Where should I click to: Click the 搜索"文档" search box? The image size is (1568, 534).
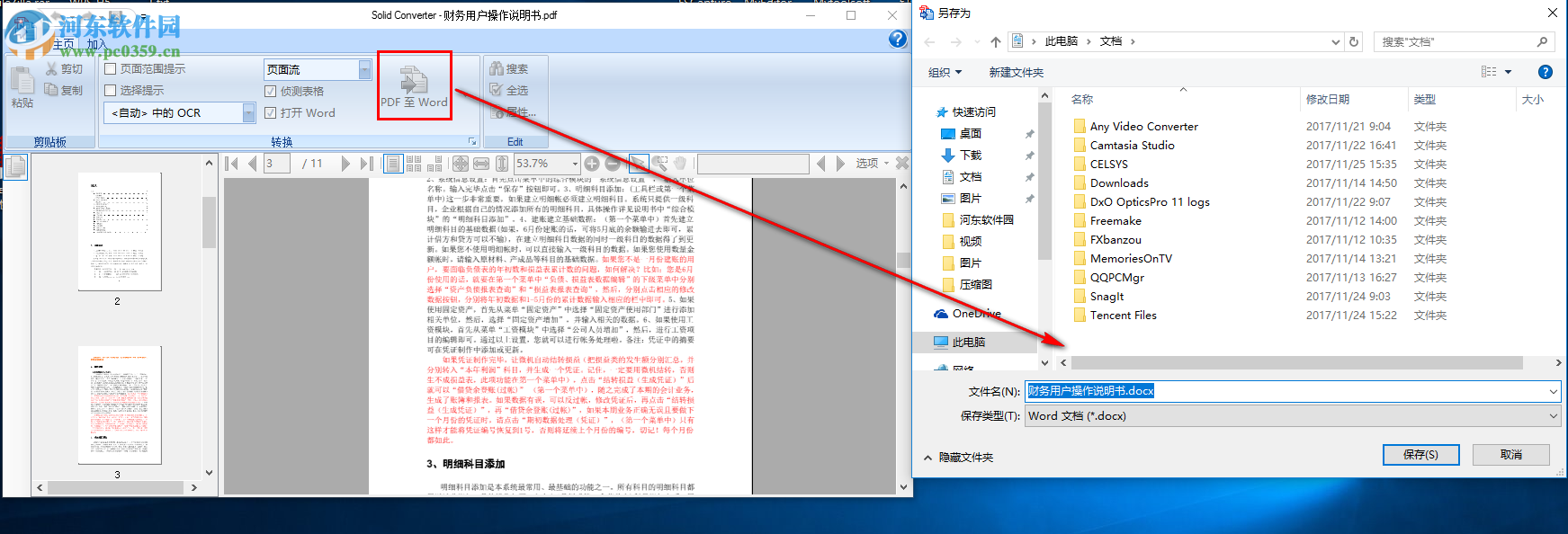1464,41
